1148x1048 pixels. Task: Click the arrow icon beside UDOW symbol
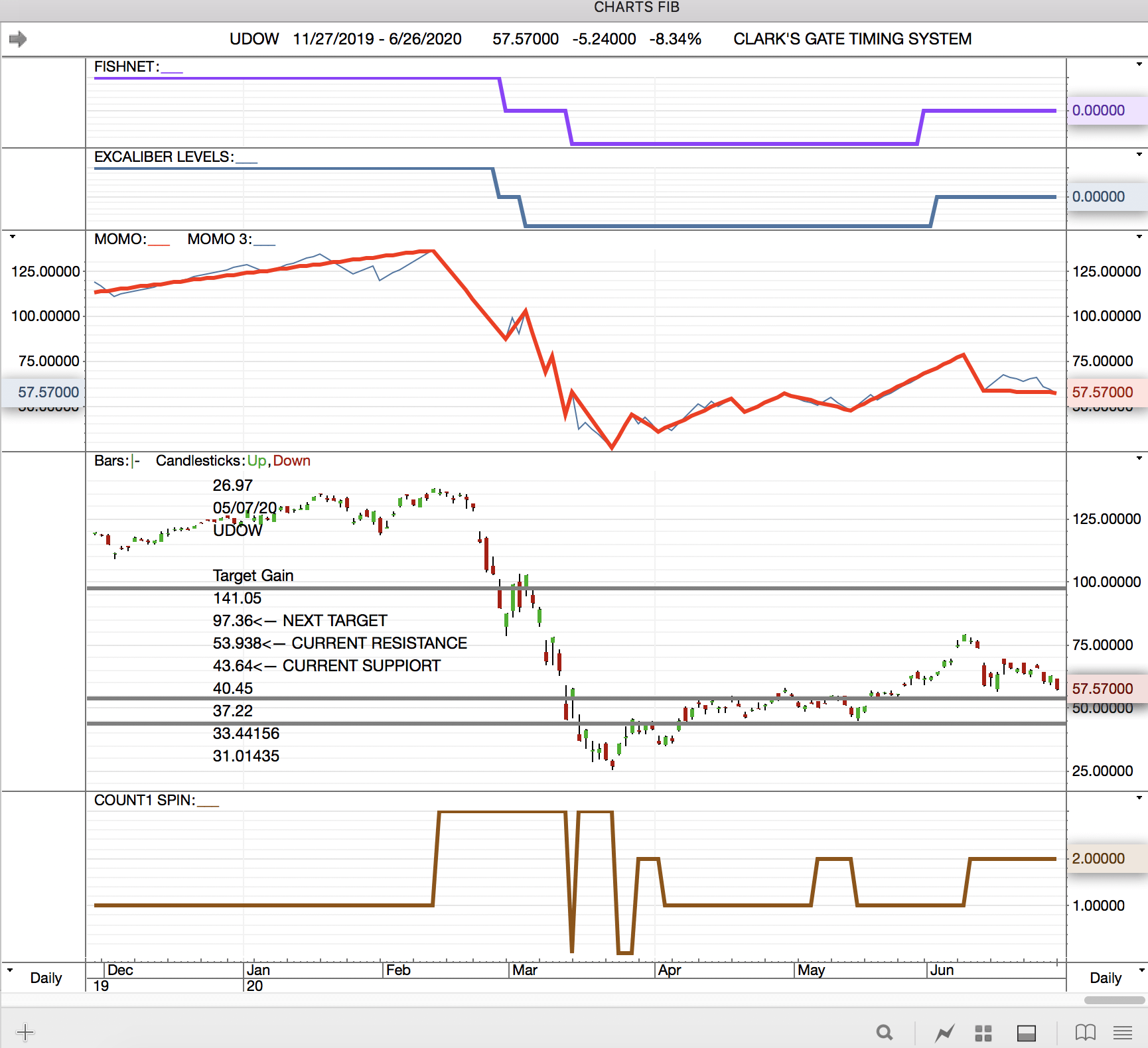[x=18, y=39]
